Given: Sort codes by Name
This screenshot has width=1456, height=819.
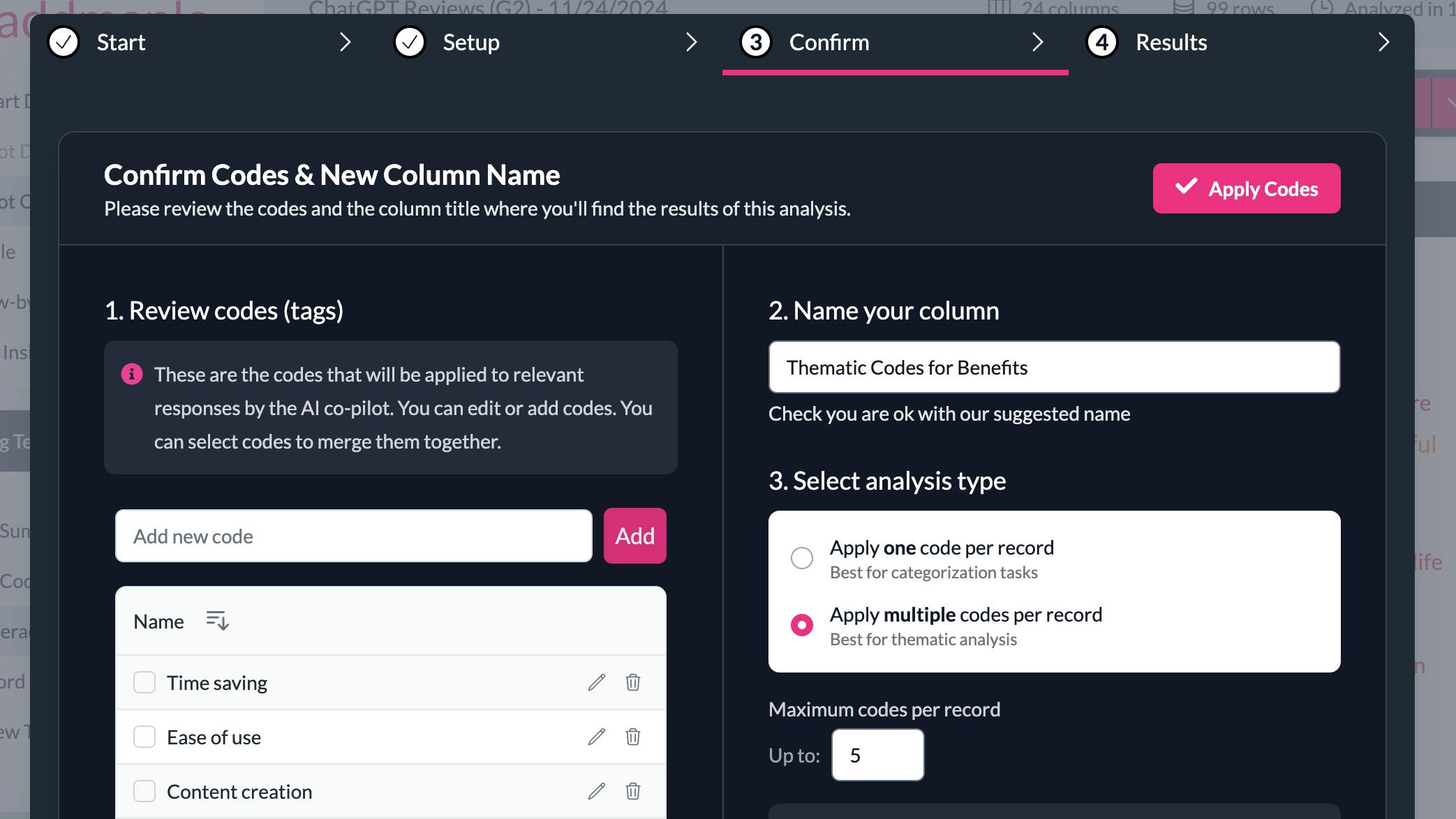Looking at the screenshot, I should point(217,620).
